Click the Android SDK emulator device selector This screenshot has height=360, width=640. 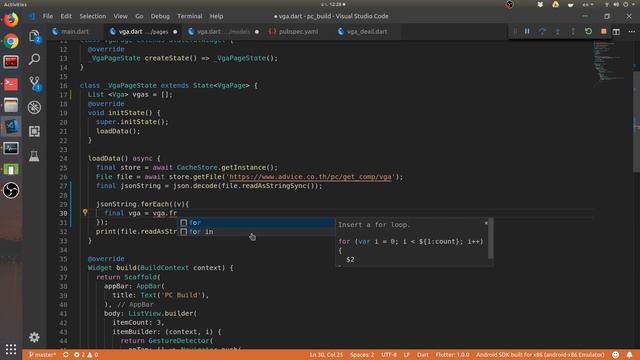click(540, 355)
